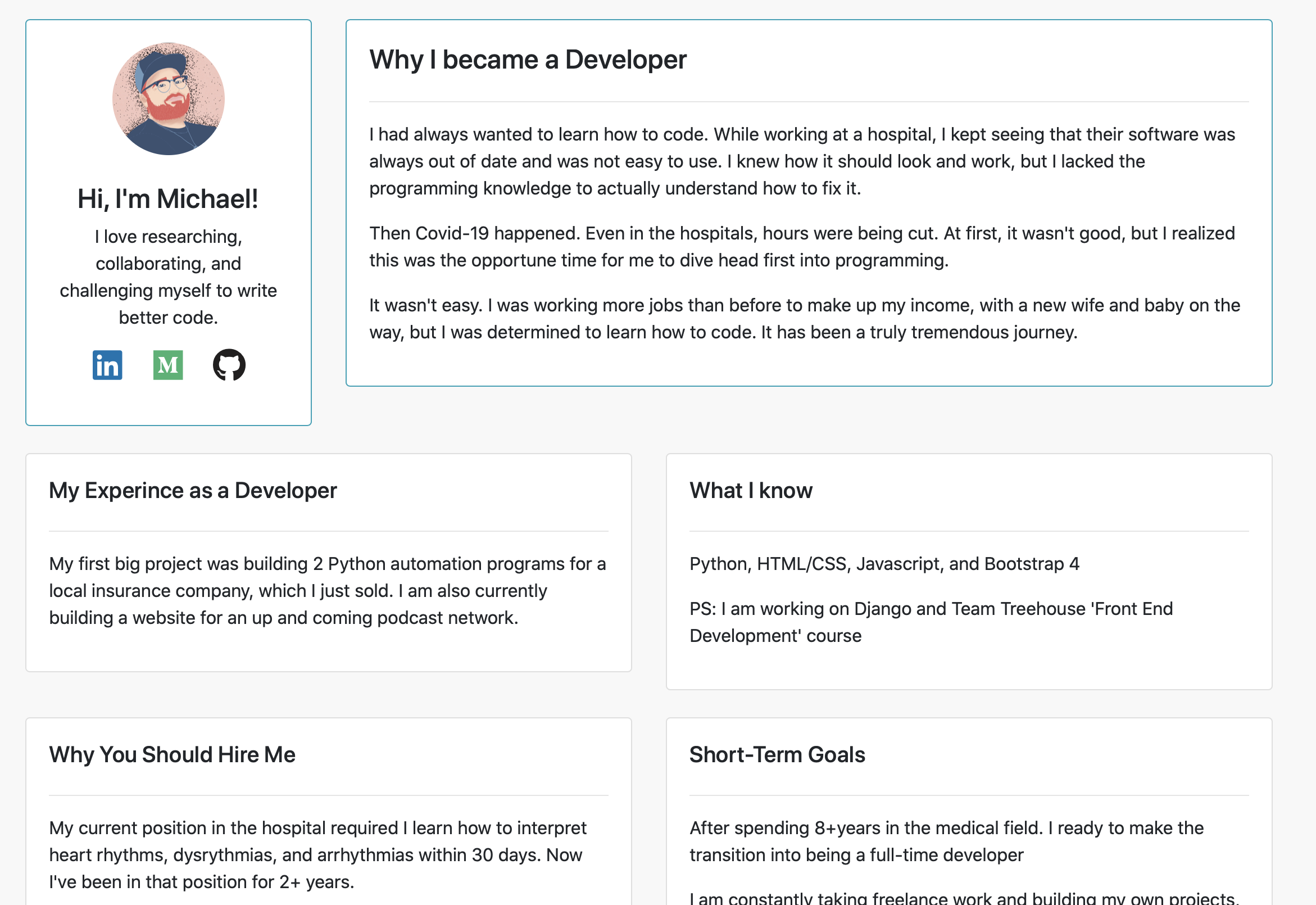Open the Medium blog icon
Viewport: 1316px width, 905px height.
click(168, 365)
